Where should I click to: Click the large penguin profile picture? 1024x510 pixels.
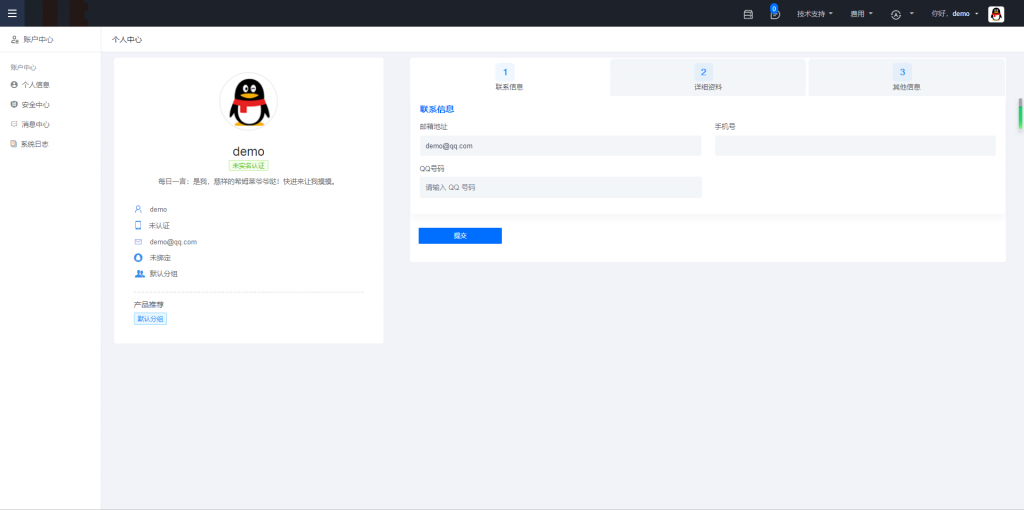[x=248, y=102]
